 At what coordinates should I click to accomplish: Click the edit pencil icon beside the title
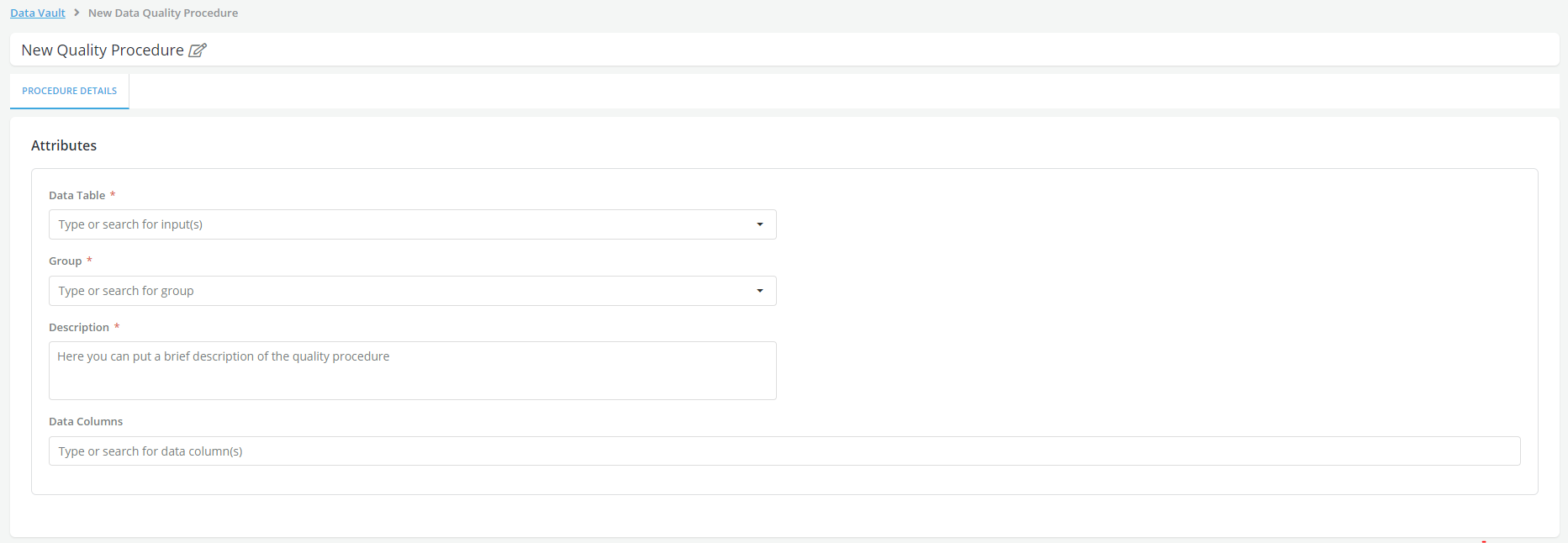click(x=198, y=50)
